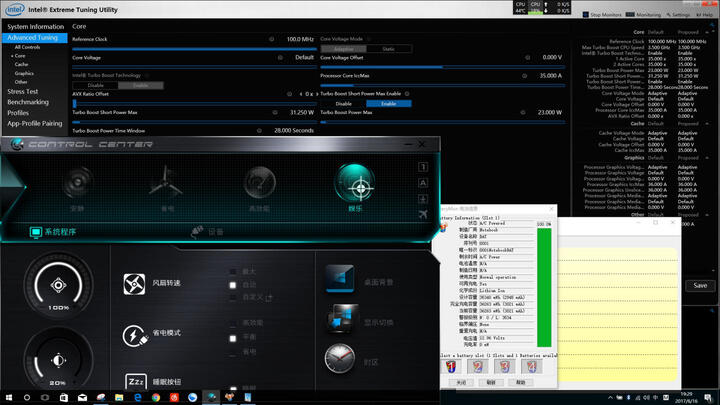Click the Zzz sleep button icon
This screenshot has width=720, height=405.
(136, 382)
